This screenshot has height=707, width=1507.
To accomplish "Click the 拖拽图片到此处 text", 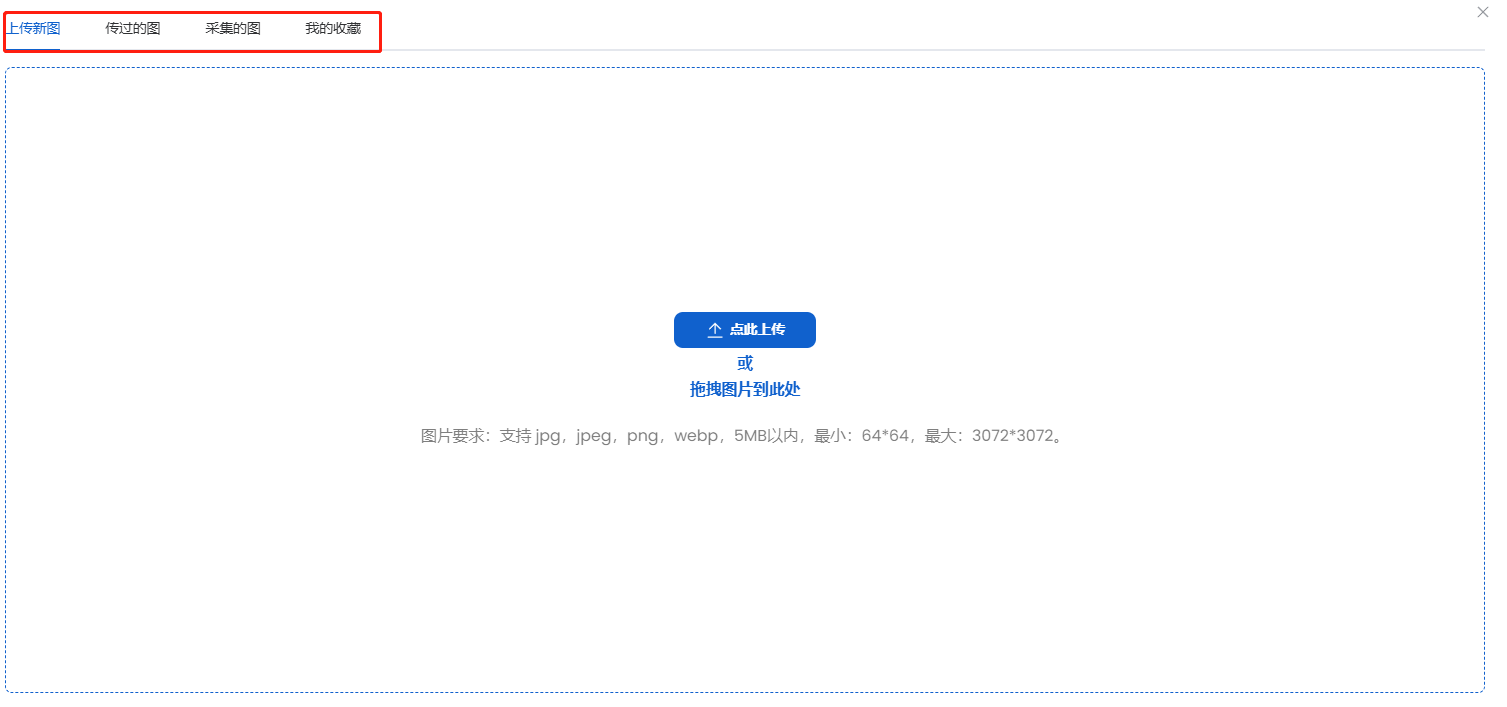I will click(745, 390).
